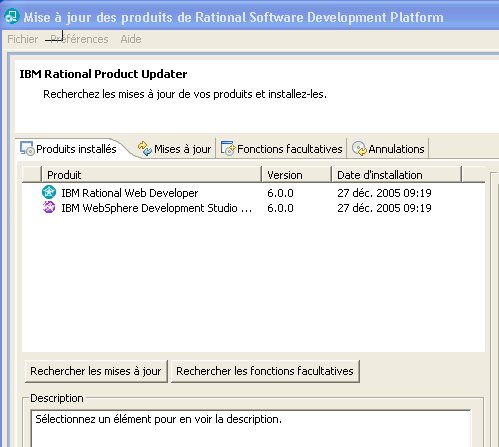The width and height of the screenshot is (499, 447).
Task: Sort by Date d'installation column header
Action: click(x=397, y=174)
